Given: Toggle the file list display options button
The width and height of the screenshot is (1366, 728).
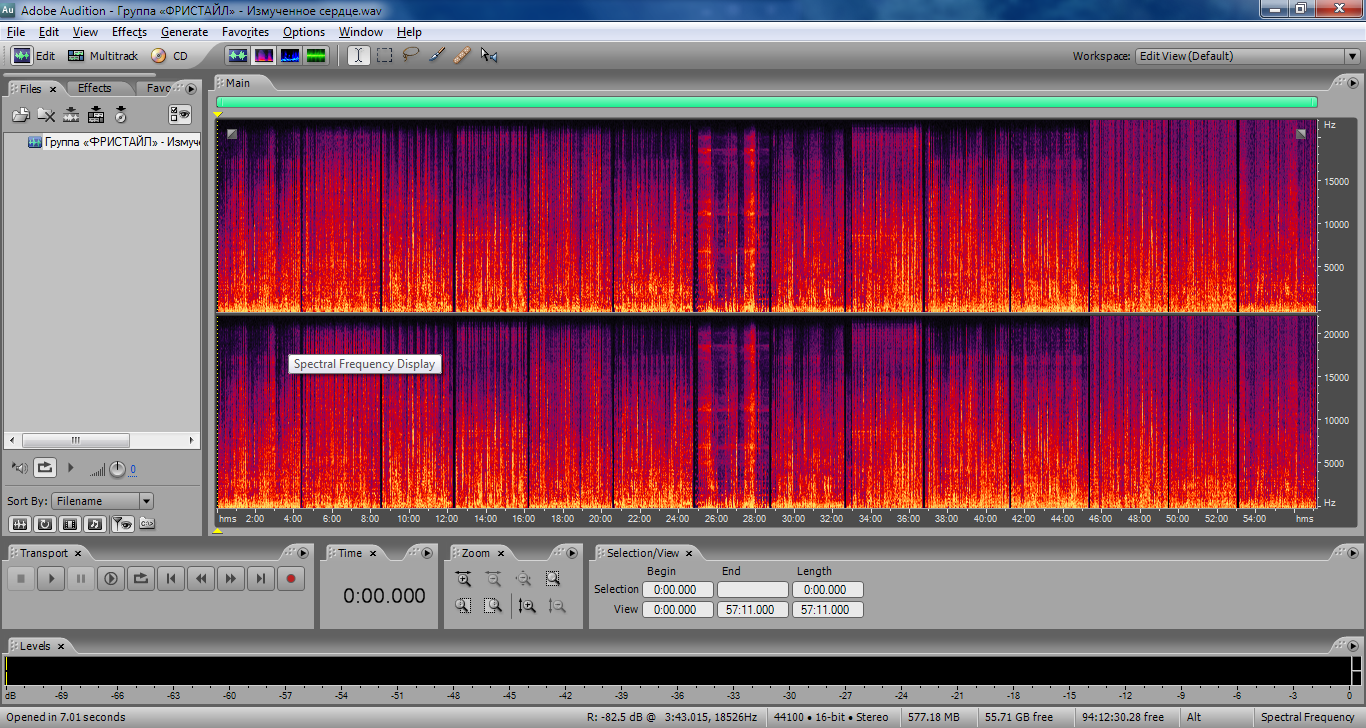Looking at the screenshot, I should click(x=180, y=114).
